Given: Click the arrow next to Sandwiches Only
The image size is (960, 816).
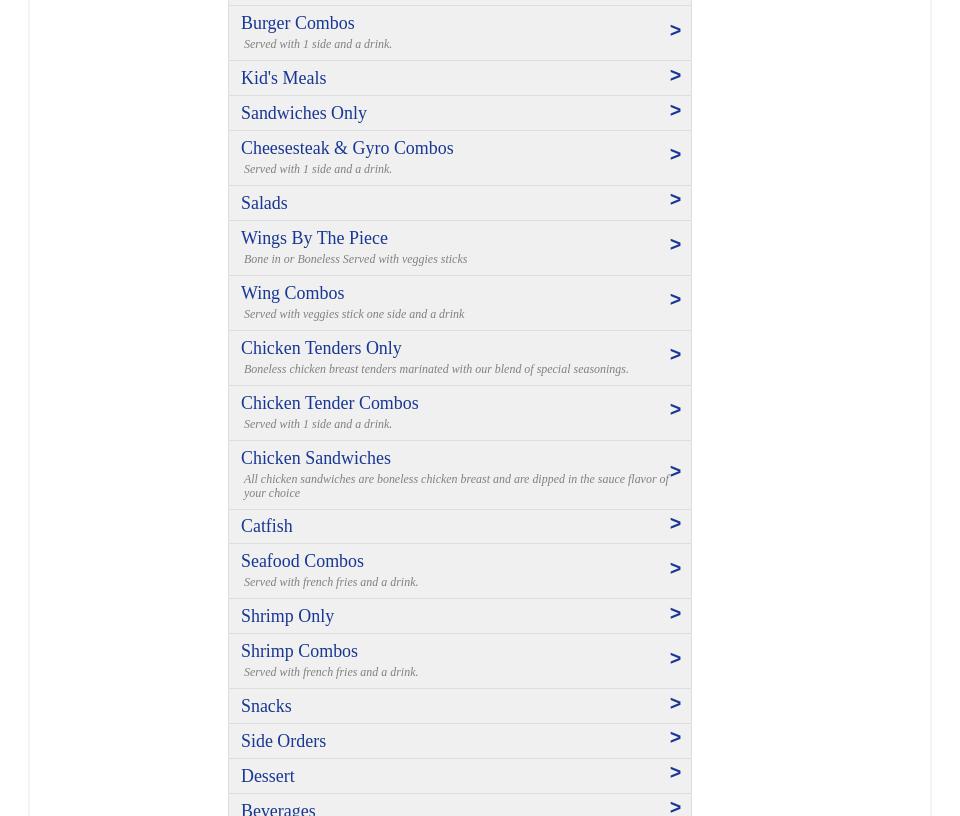Looking at the screenshot, I should tap(675, 111).
